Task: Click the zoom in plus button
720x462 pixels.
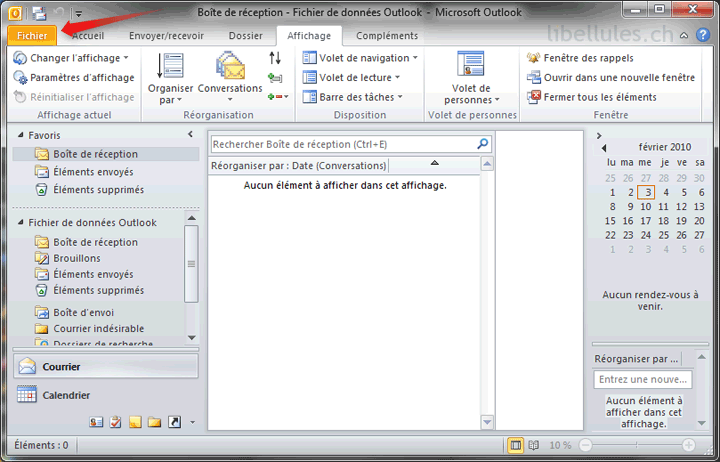Action: [x=688, y=445]
